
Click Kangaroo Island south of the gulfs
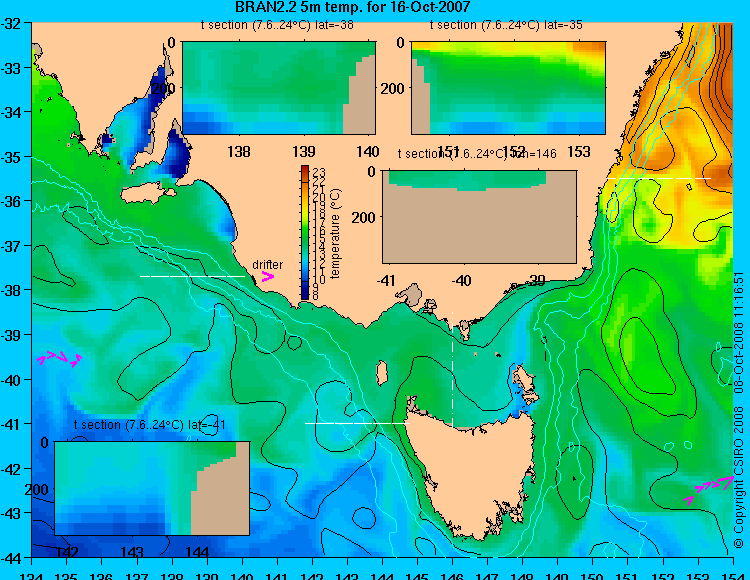tap(145, 194)
